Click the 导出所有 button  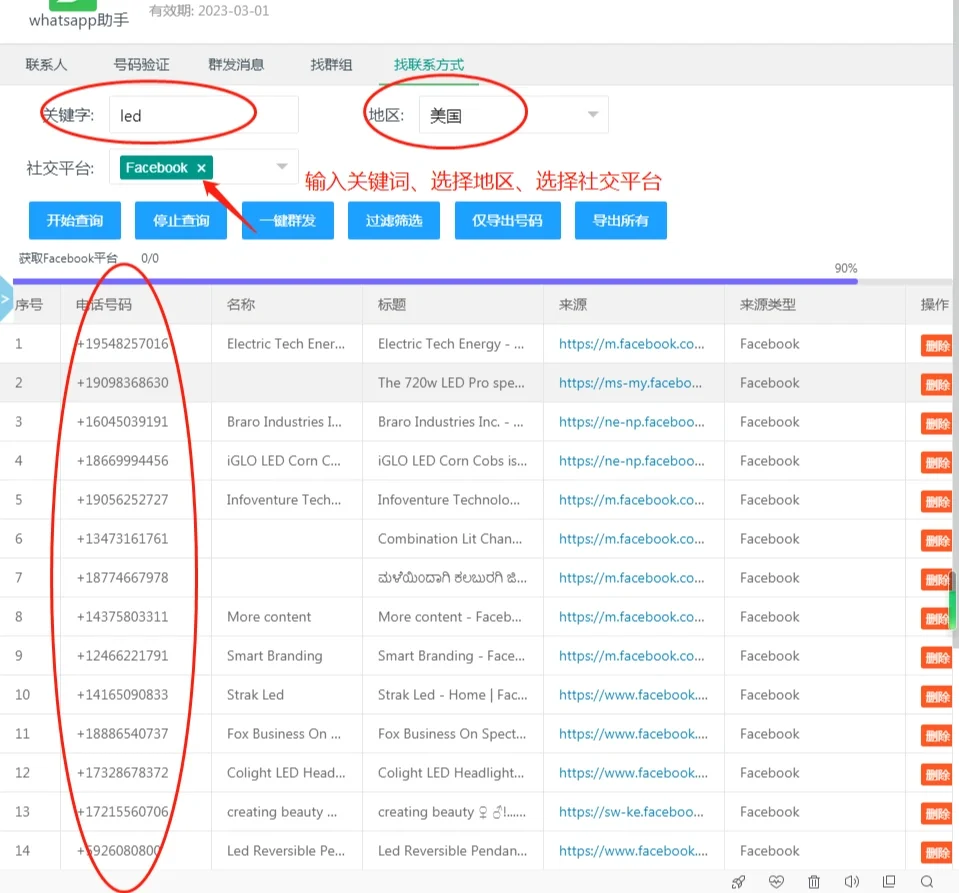(x=621, y=220)
